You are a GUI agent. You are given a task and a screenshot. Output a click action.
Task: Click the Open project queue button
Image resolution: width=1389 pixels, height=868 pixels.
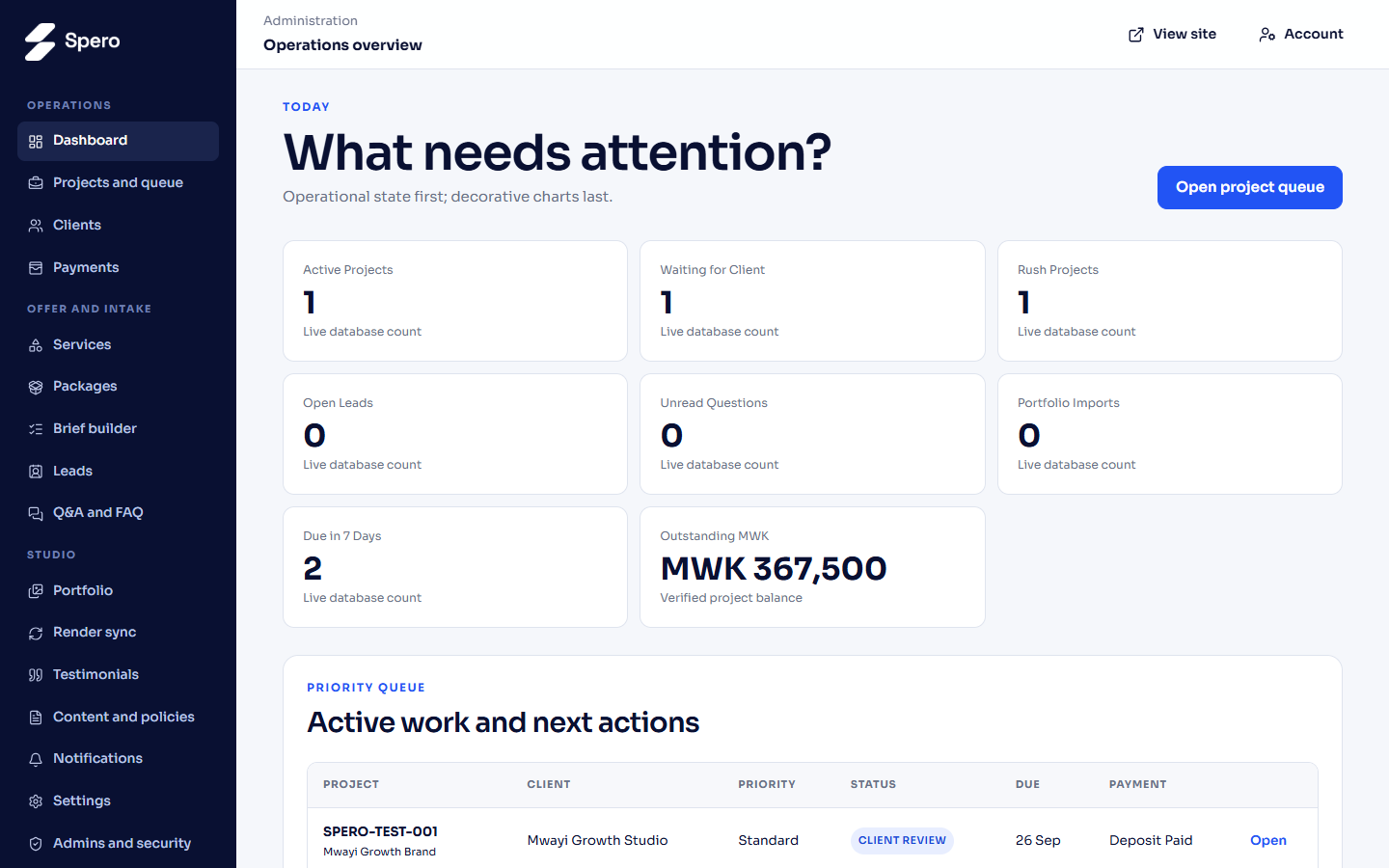[1249, 187]
